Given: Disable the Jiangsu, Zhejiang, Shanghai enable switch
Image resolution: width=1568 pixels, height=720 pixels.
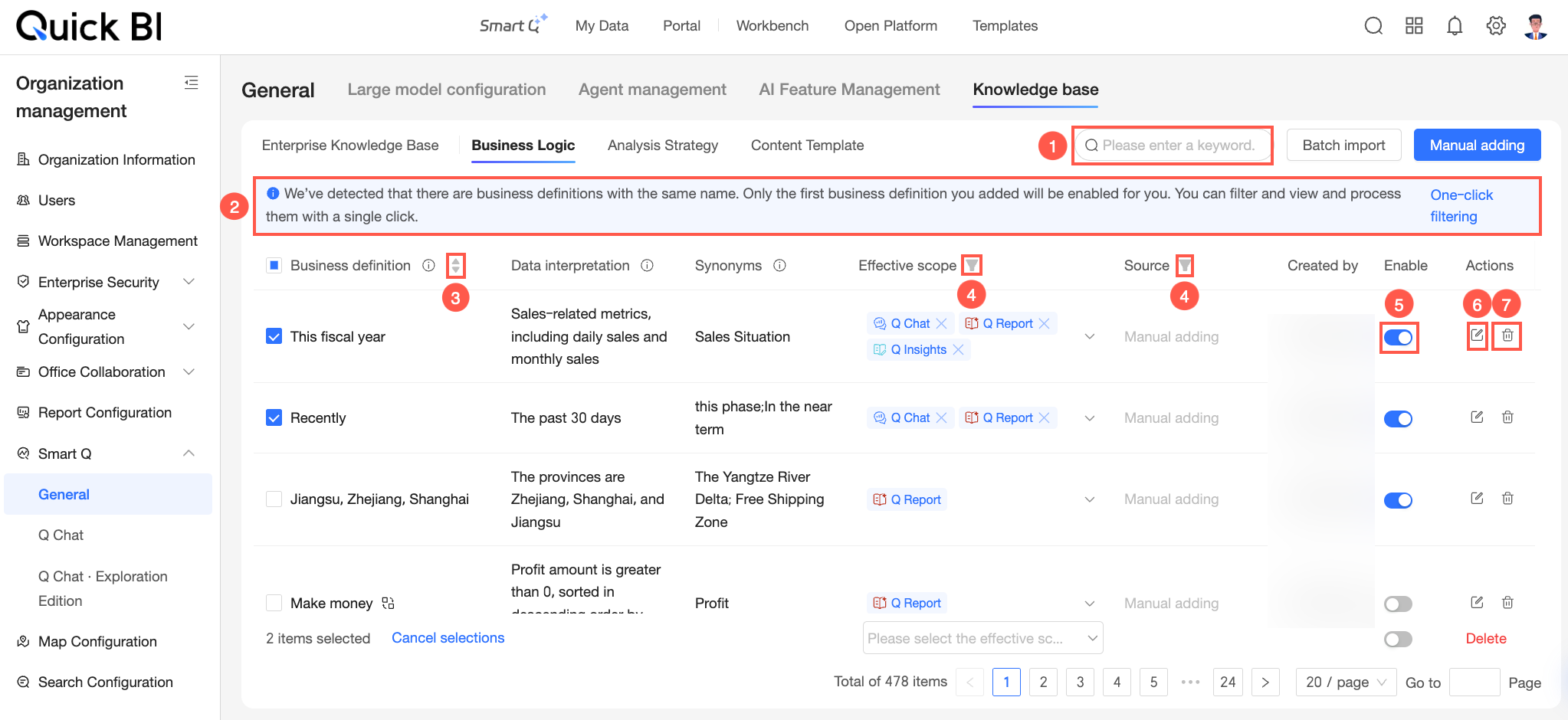Looking at the screenshot, I should pyautogui.click(x=1399, y=500).
